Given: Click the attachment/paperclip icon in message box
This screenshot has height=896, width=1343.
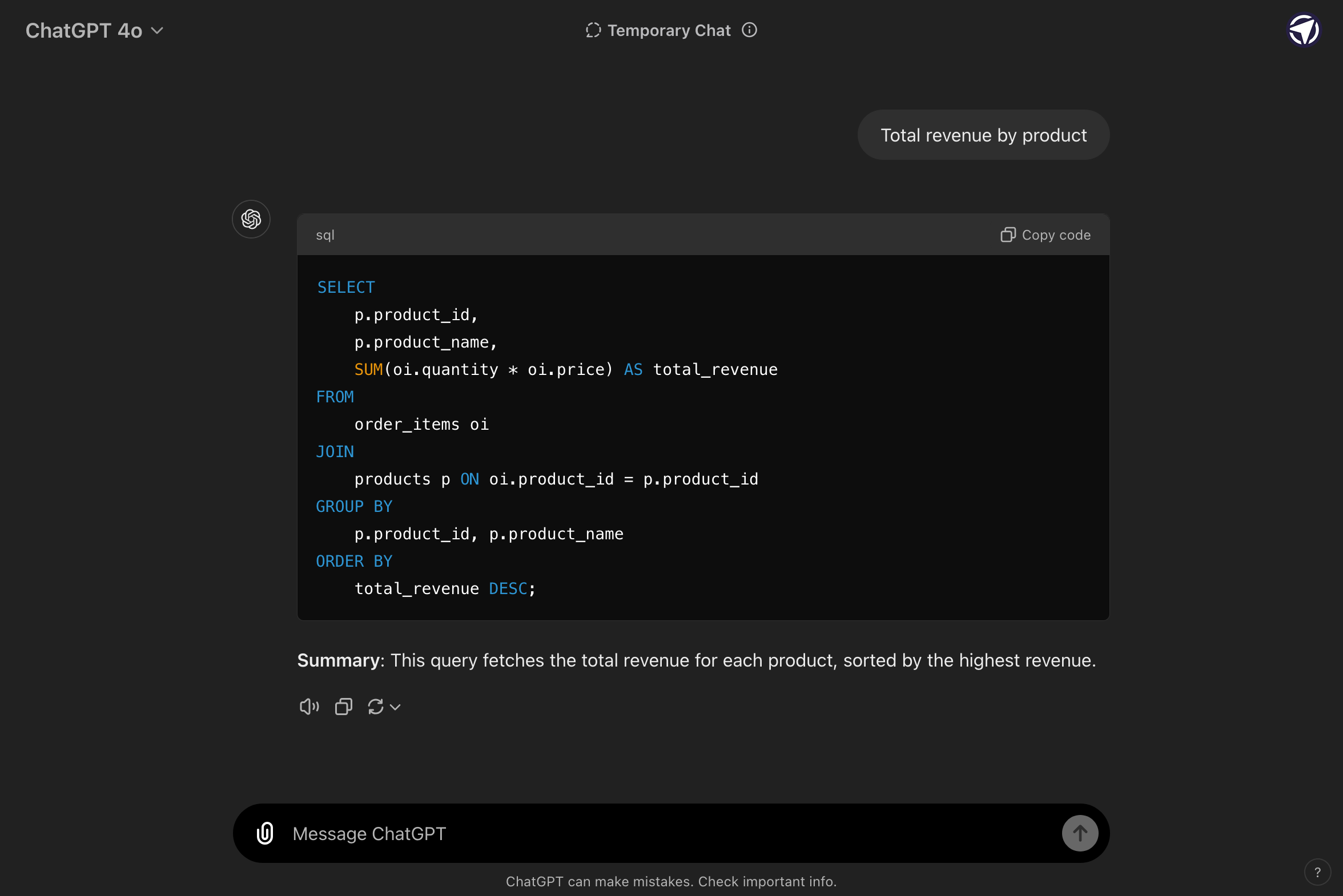Looking at the screenshot, I should pyautogui.click(x=265, y=833).
